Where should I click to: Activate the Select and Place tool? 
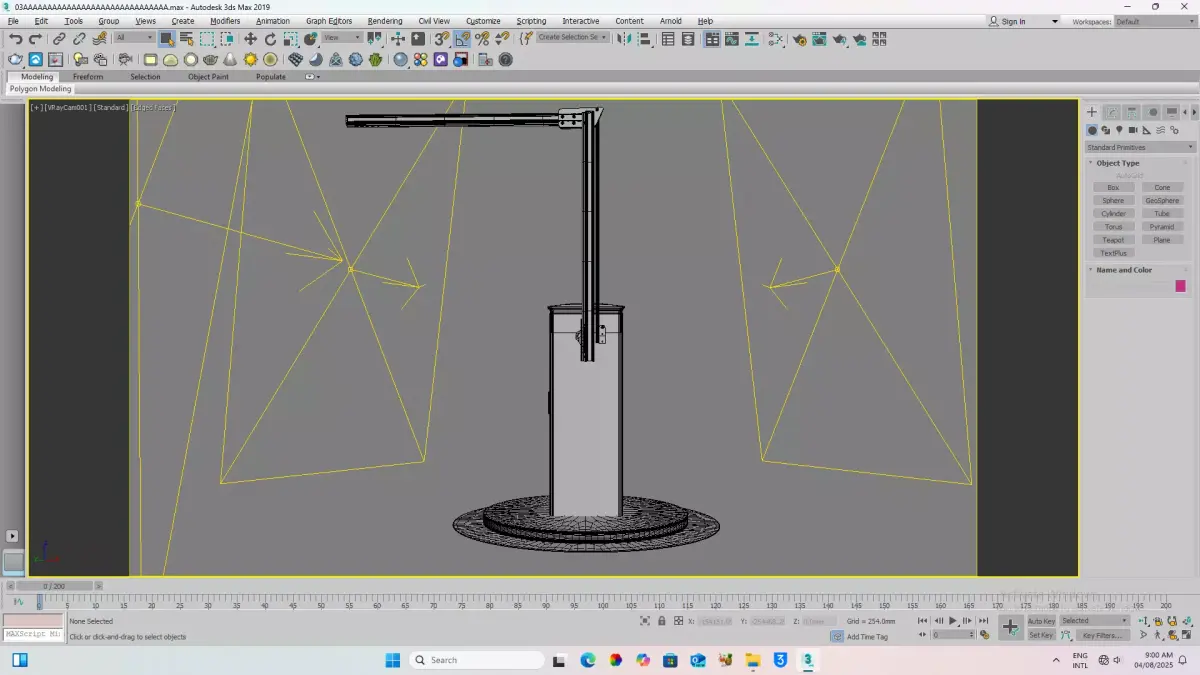click(310, 39)
